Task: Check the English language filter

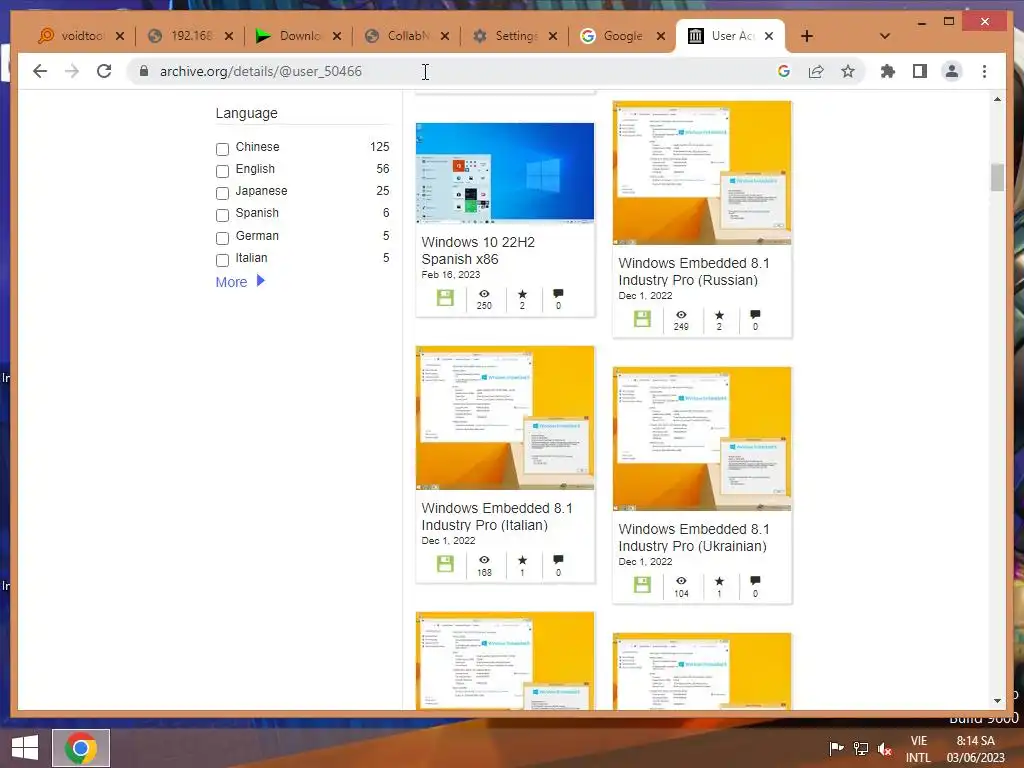Action: [x=223, y=171]
